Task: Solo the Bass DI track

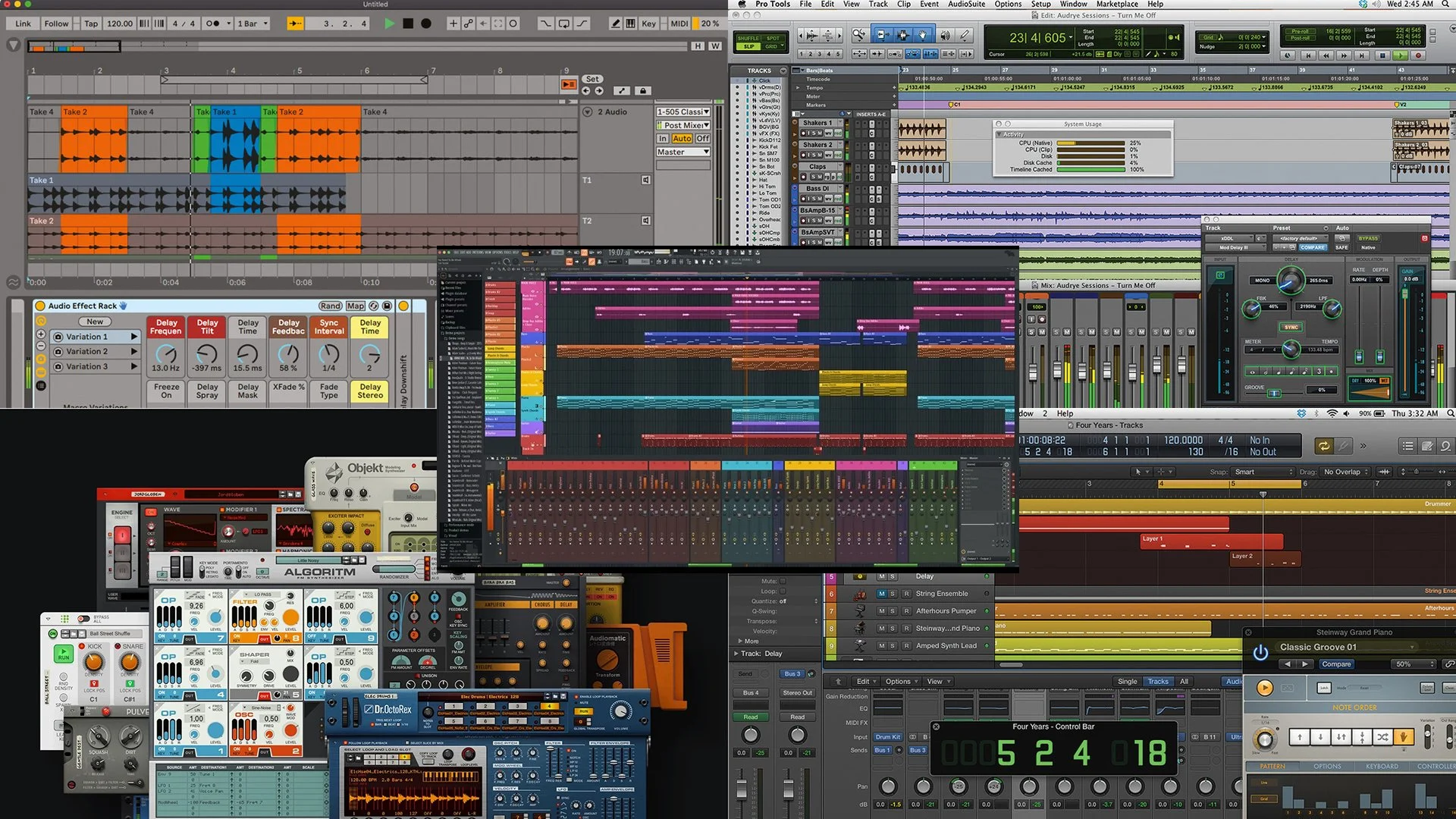Action: click(814, 199)
